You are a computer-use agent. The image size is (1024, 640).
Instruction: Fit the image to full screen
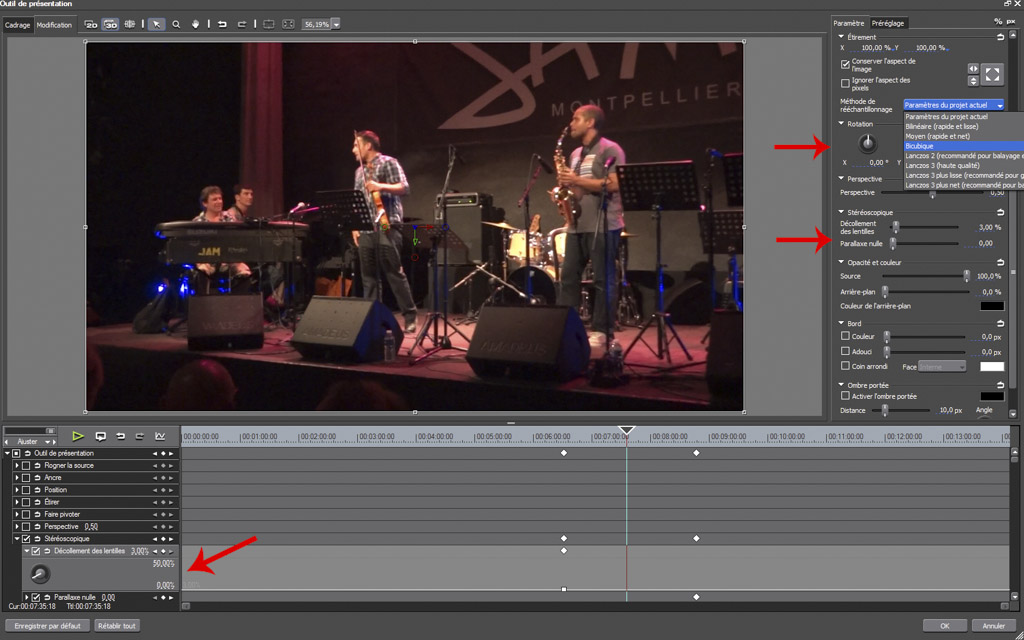[x=992, y=74]
